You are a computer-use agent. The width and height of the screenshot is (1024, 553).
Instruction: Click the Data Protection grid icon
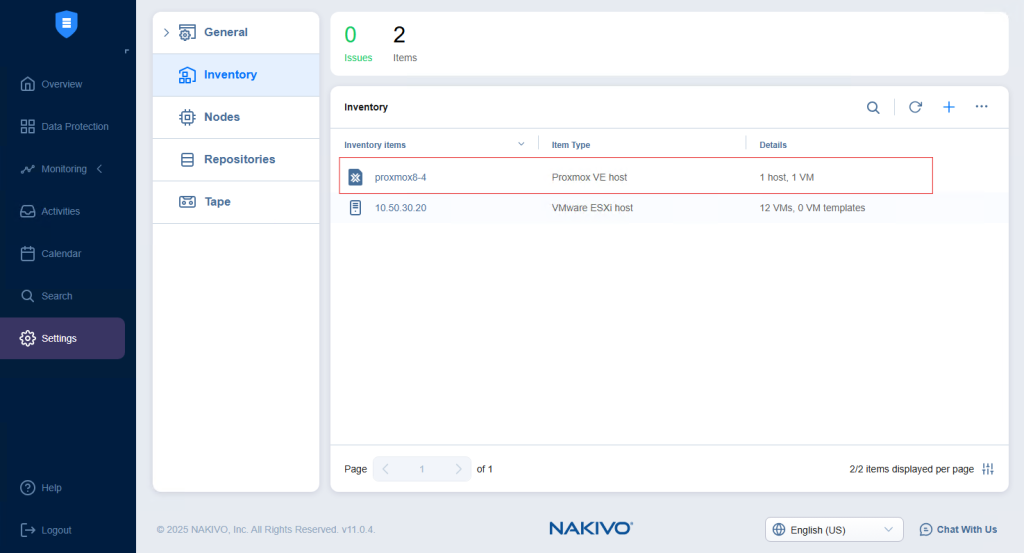(27, 127)
